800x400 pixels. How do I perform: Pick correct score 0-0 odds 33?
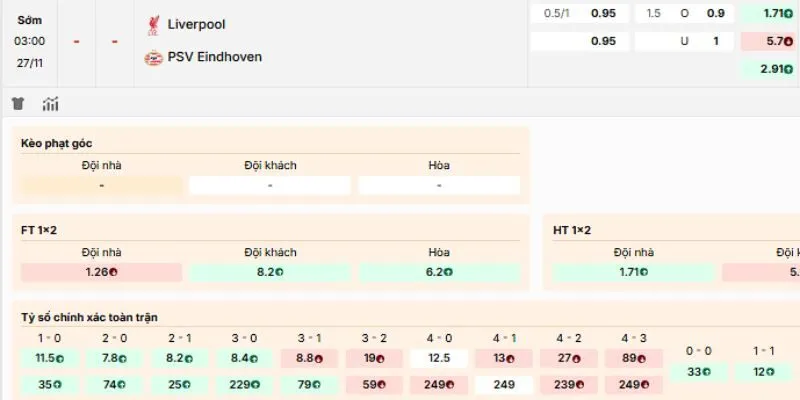[699, 371]
